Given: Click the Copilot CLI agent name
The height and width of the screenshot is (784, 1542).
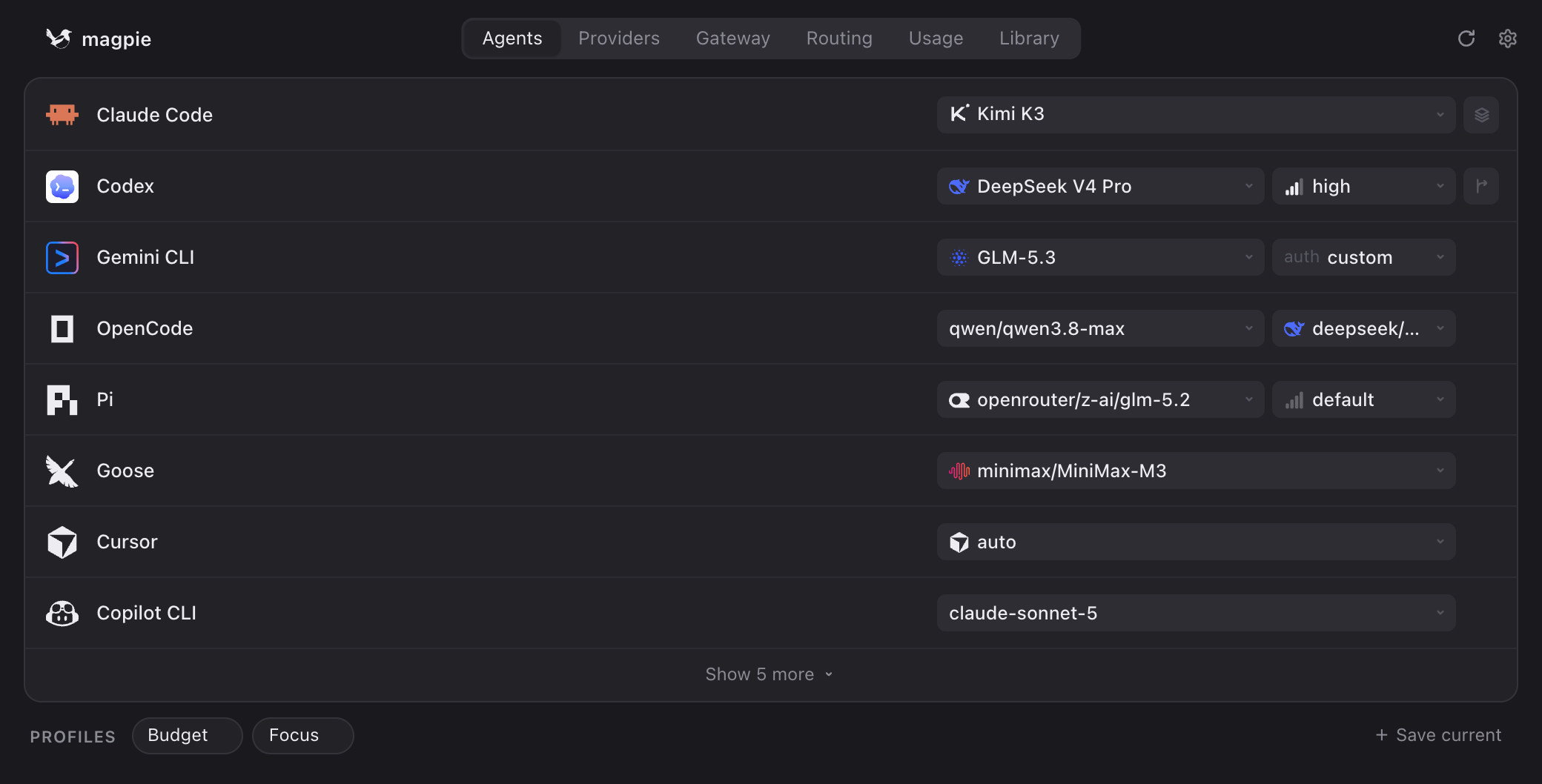Looking at the screenshot, I should 147,613.
